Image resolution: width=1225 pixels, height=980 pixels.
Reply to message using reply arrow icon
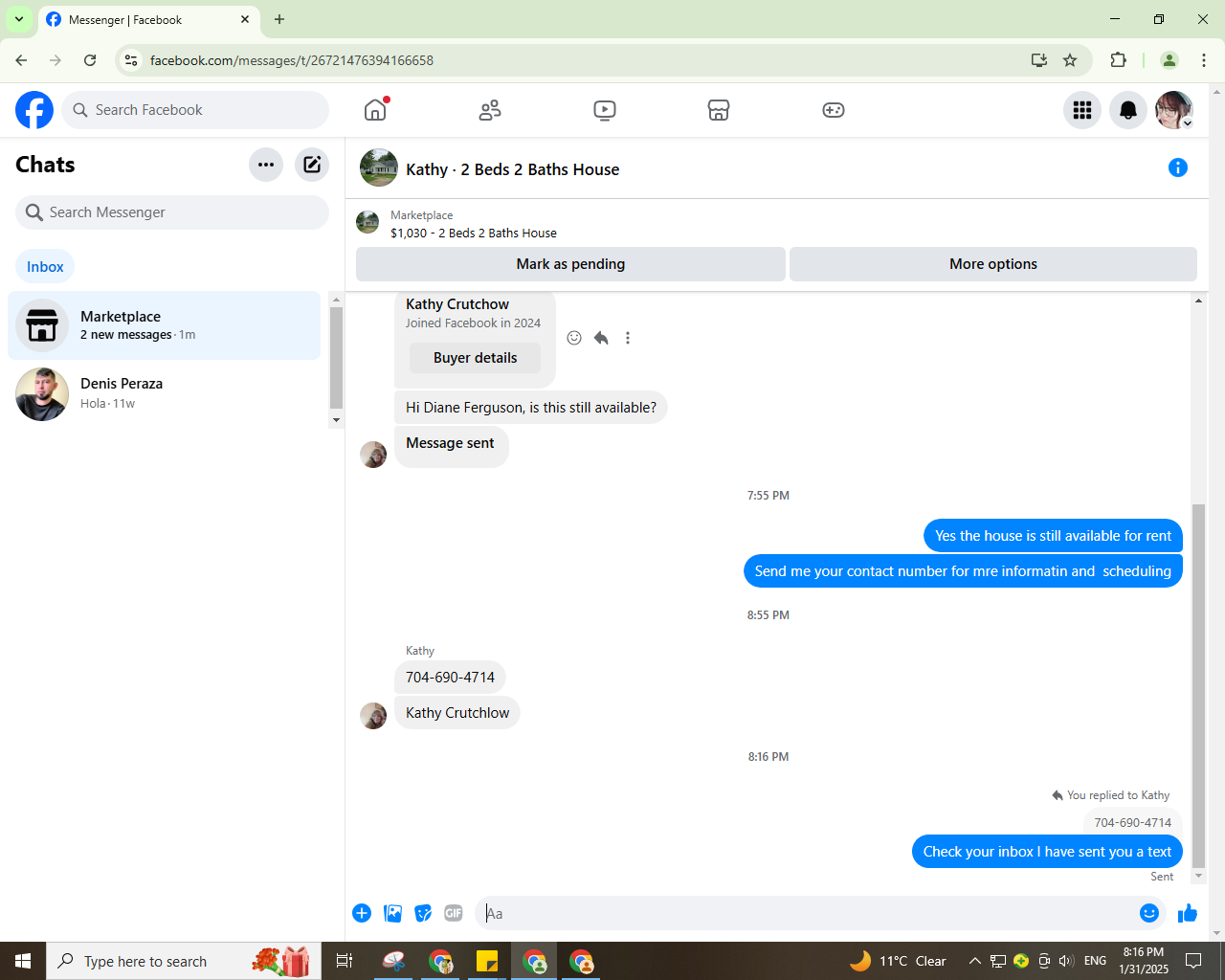[601, 338]
